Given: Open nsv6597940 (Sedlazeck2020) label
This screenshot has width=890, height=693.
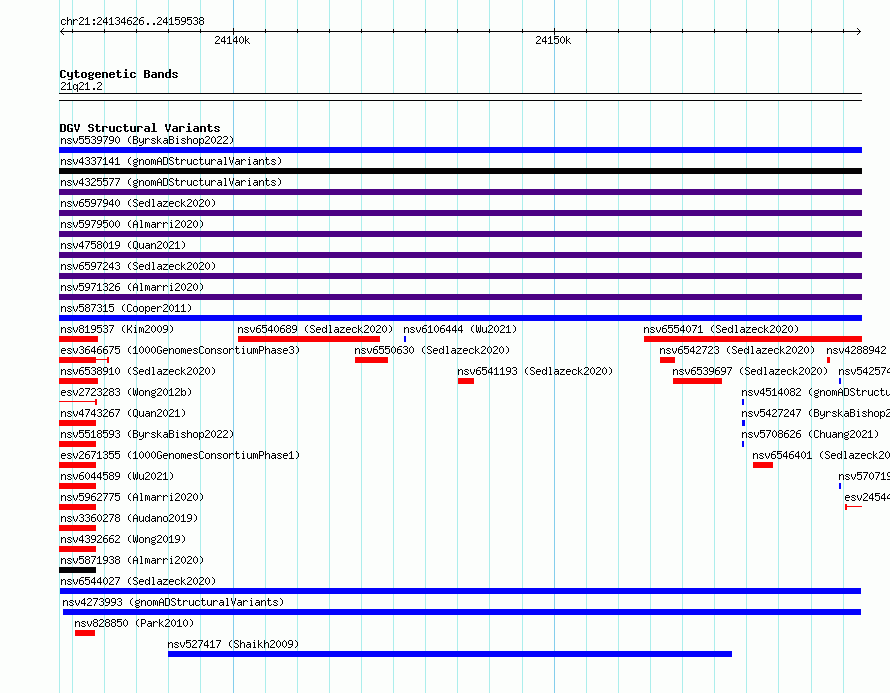Looking at the screenshot, I should tap(138, 203).
